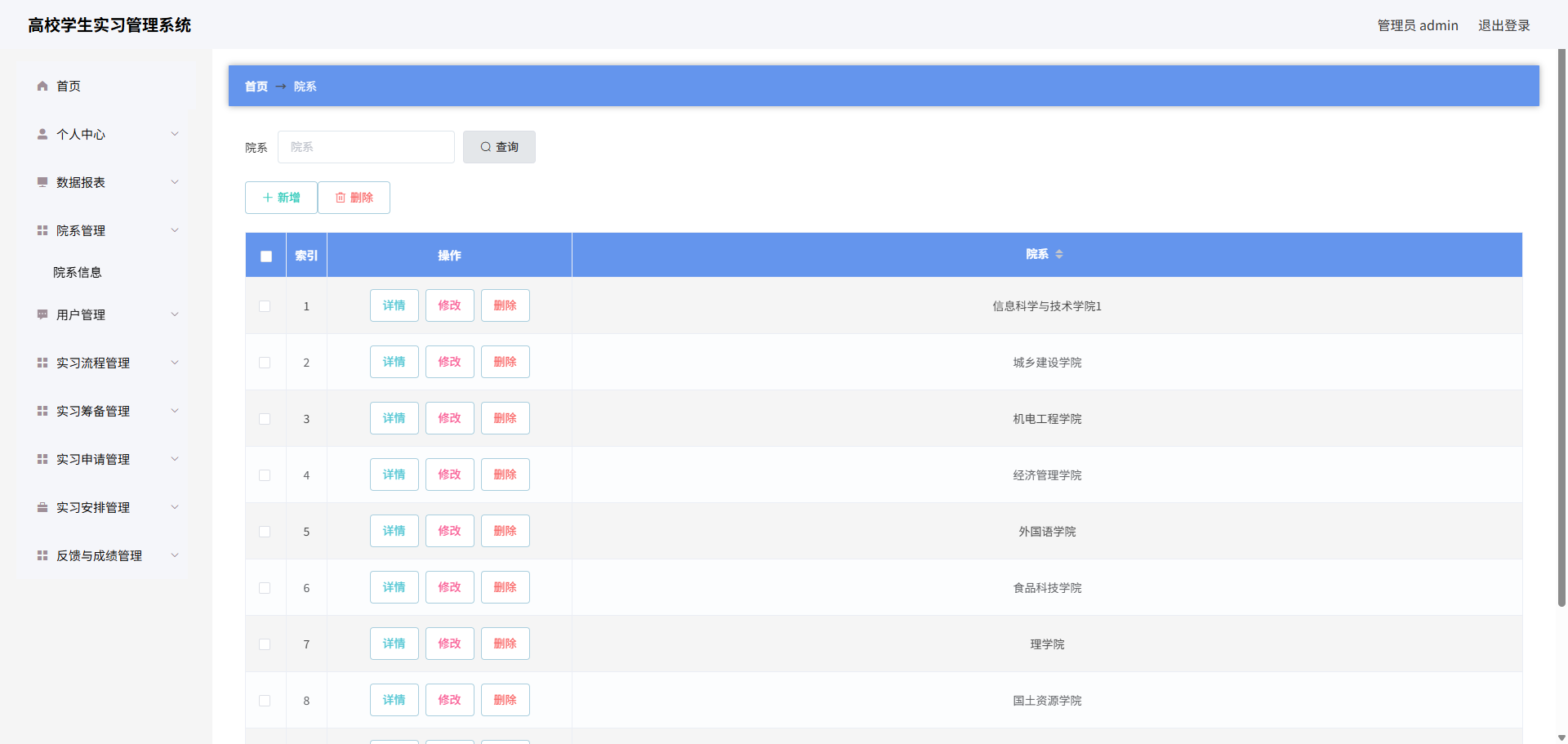Screen dimensions: 1568x744
Task: Click the briefcase icon for 实习安排管理
Action: pos(42,507)
